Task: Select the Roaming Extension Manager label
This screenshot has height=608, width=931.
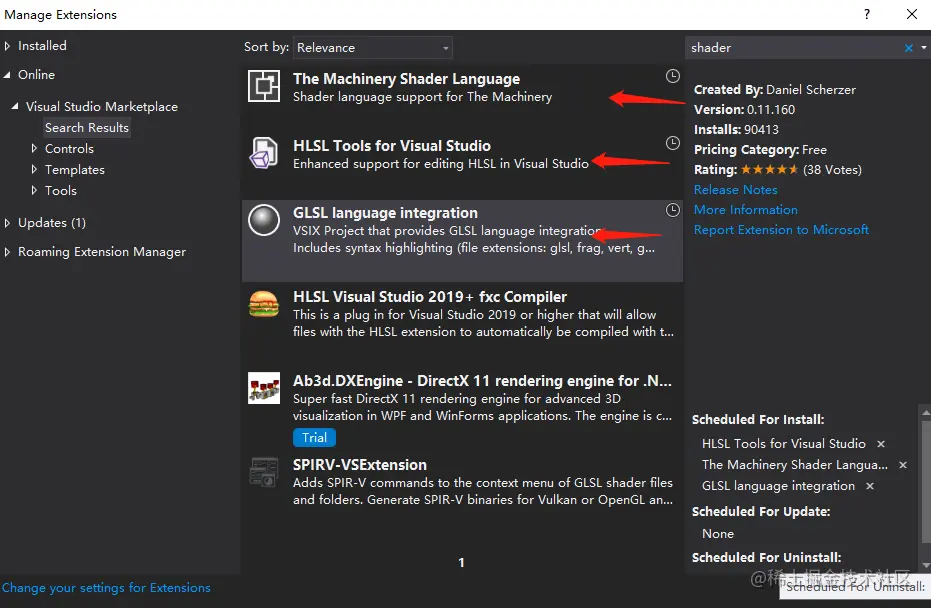Action: point(102,252)
